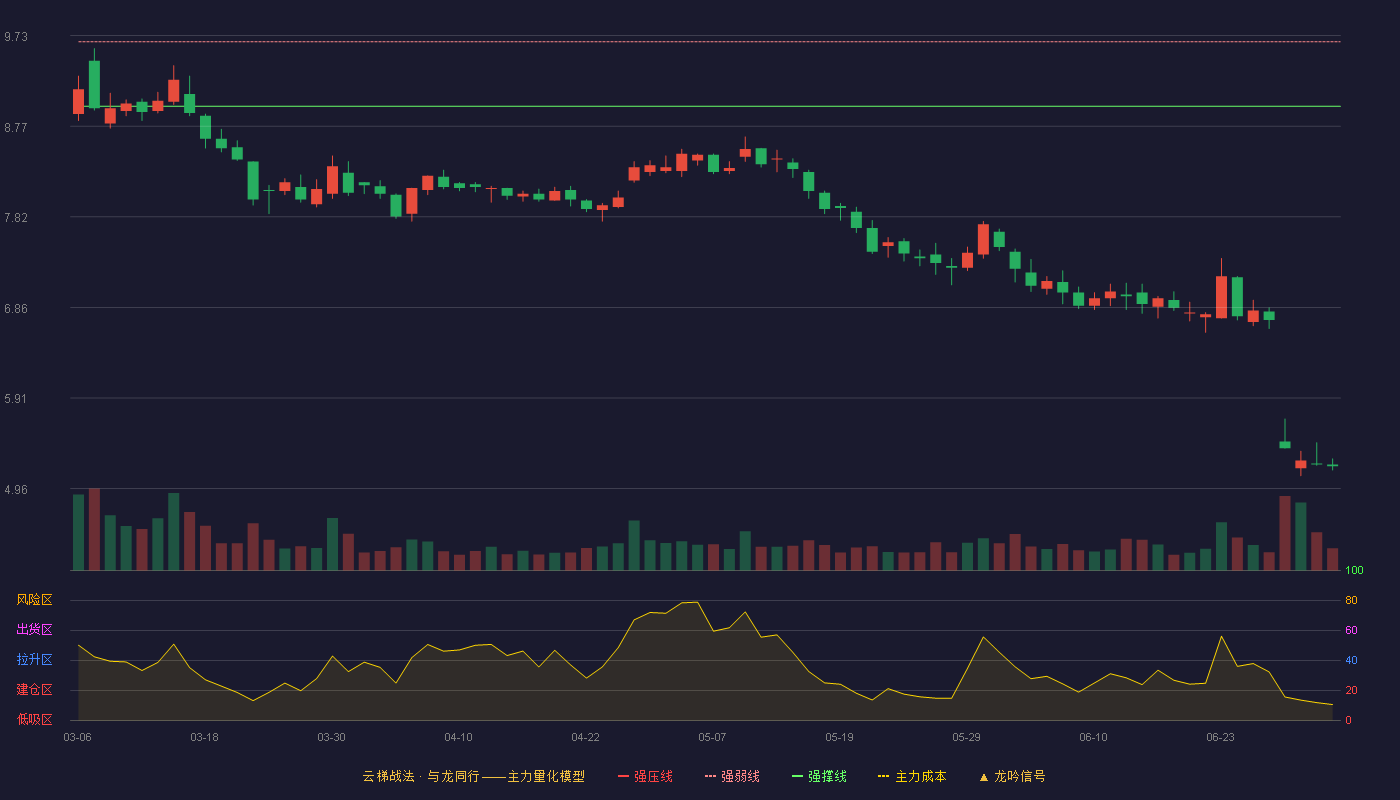Toggle the 龙吟信号 triangle legend entry
Screen dimensions: 1400x800
[1012, 776]
